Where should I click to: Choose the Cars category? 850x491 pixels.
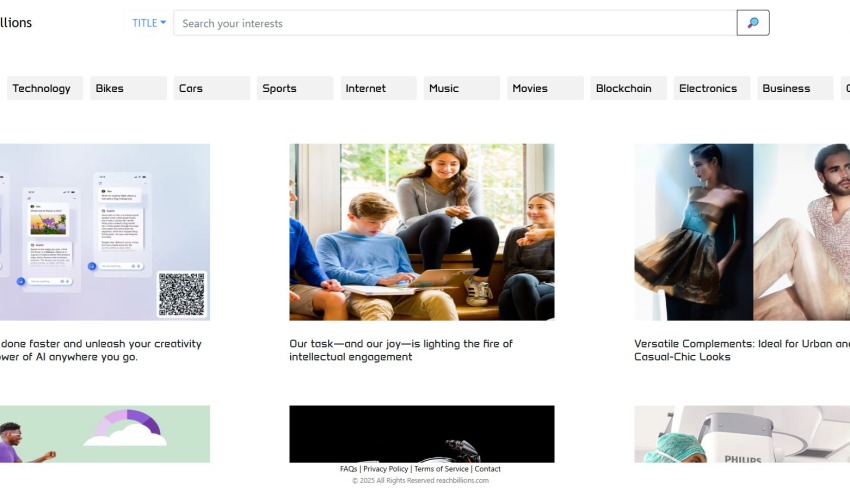(x=211, y=88)
